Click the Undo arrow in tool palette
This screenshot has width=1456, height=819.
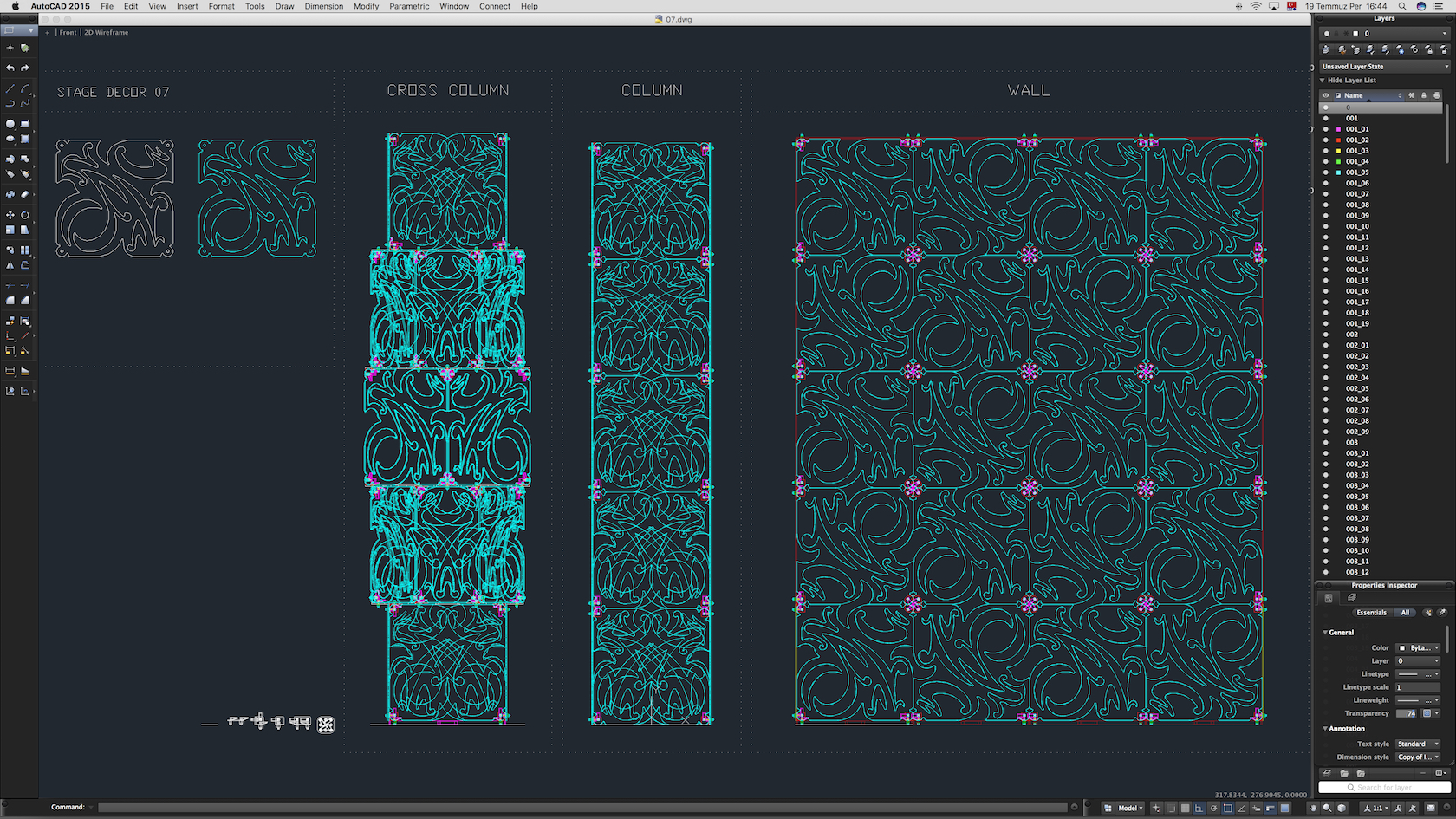[10, 68]
